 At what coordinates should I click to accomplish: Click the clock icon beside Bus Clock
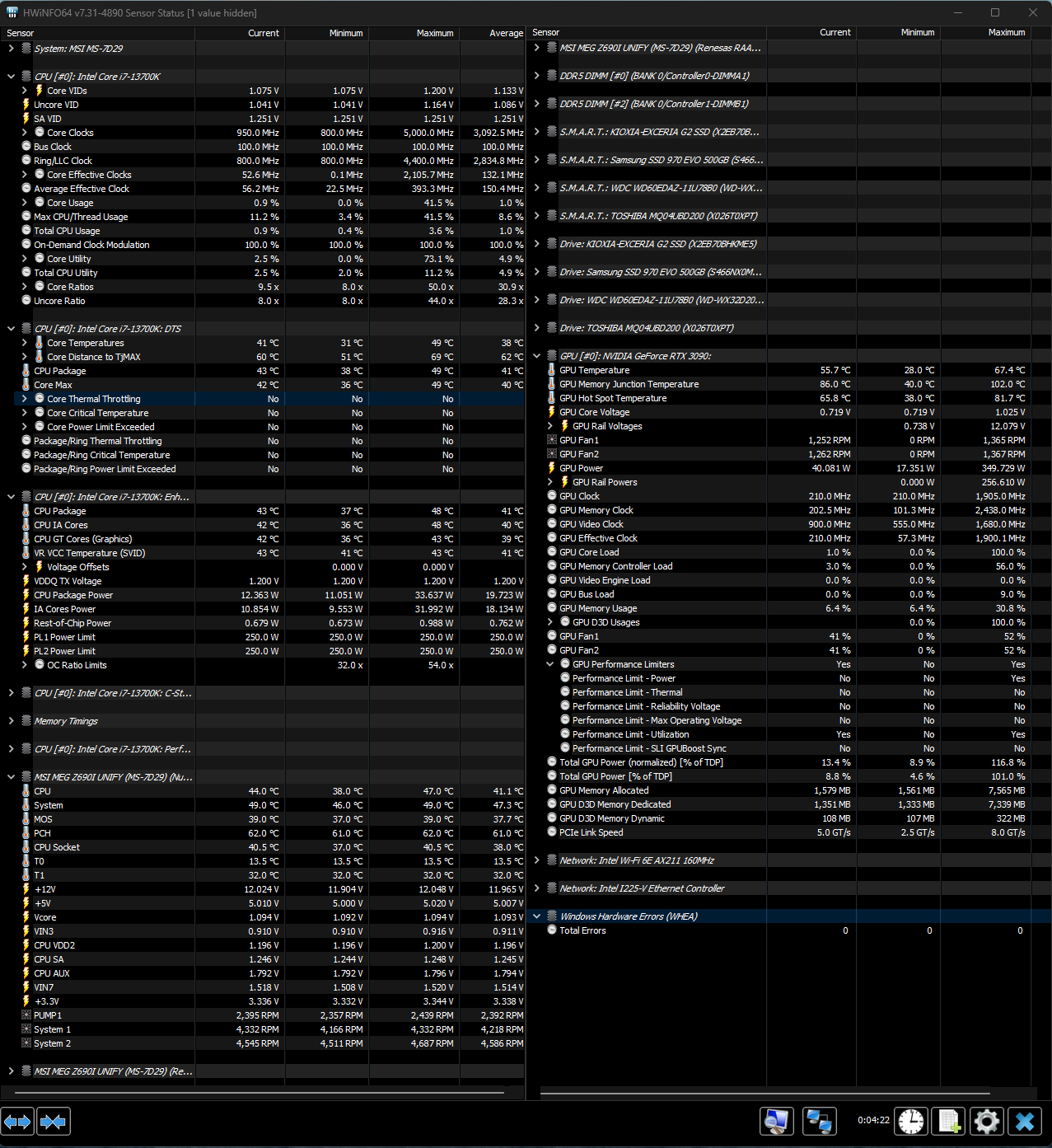[26, 147]
